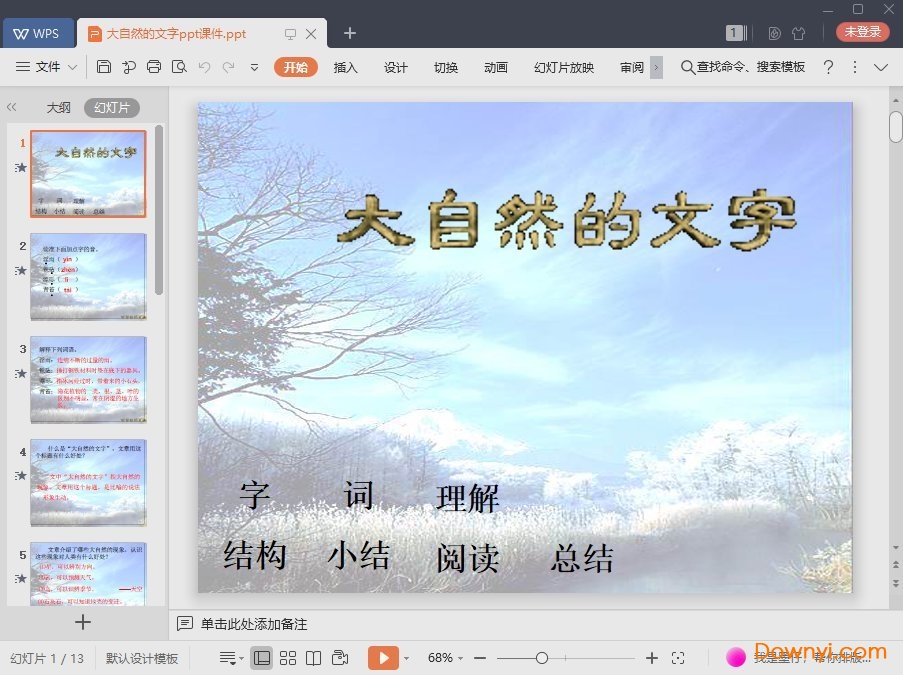
Task: Open the quick access toolbar customize dropdown
Action: [254, 68]
